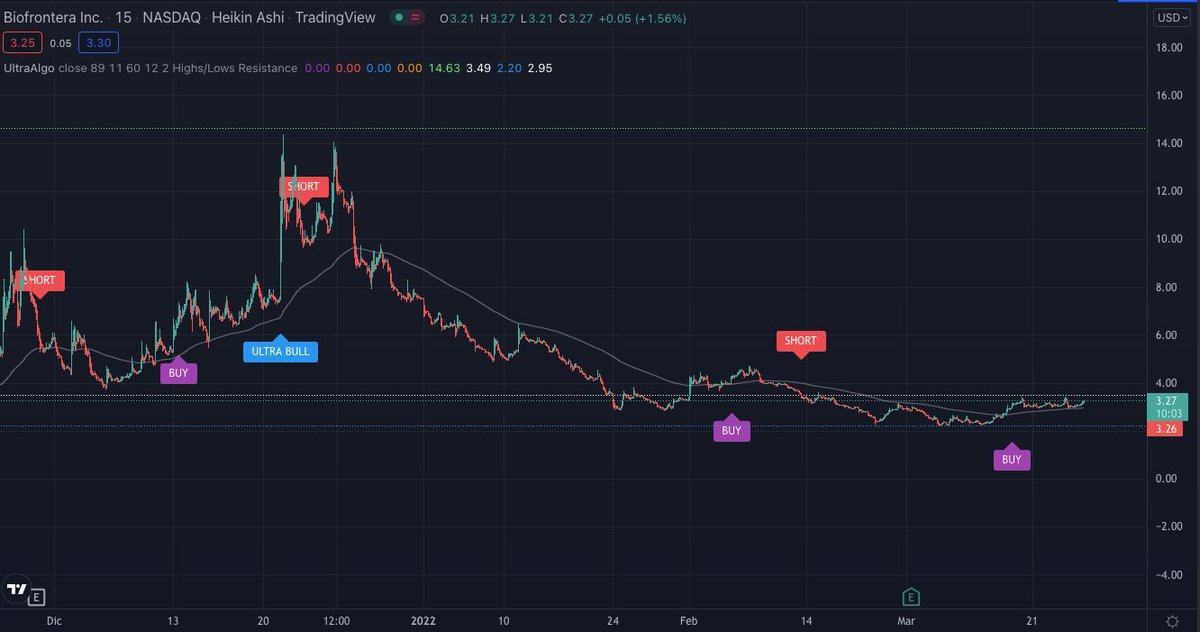Viewport: 1200px width, 632px height.
Task: Click the −2.00 price scale label
Action: tap(1169, 527)
